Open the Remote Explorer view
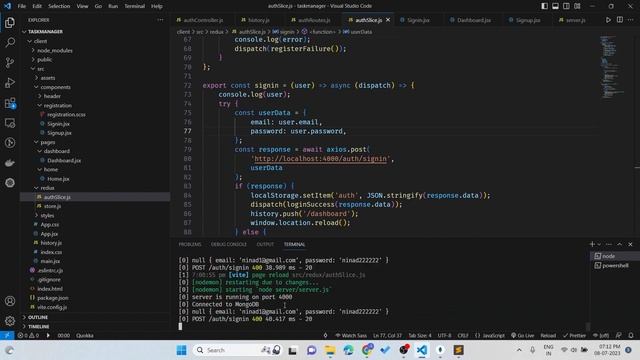The height and width of the screenshot is (360, 640). tap(10, 123)
